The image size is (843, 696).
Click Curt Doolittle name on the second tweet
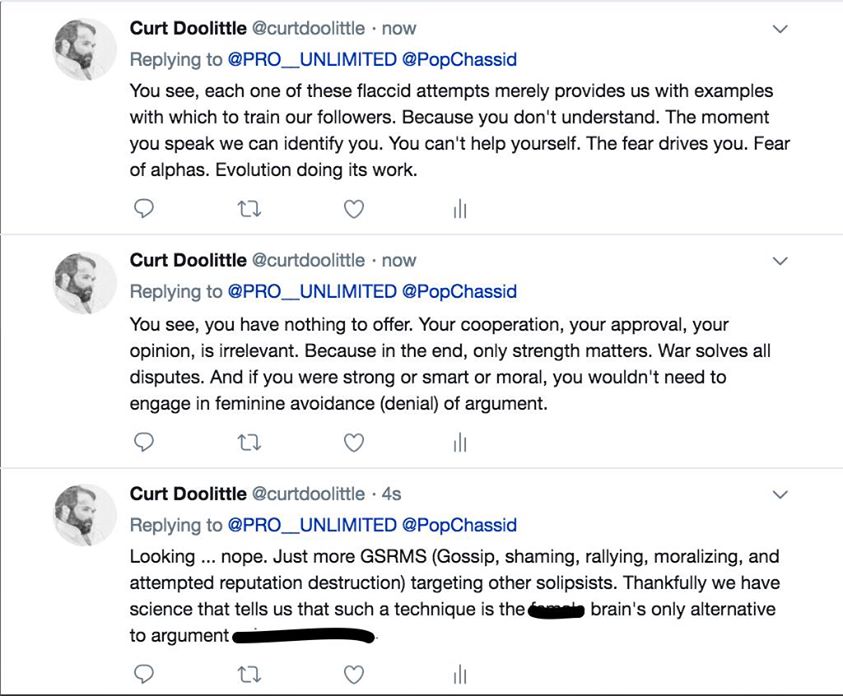(x=188, y=260)
